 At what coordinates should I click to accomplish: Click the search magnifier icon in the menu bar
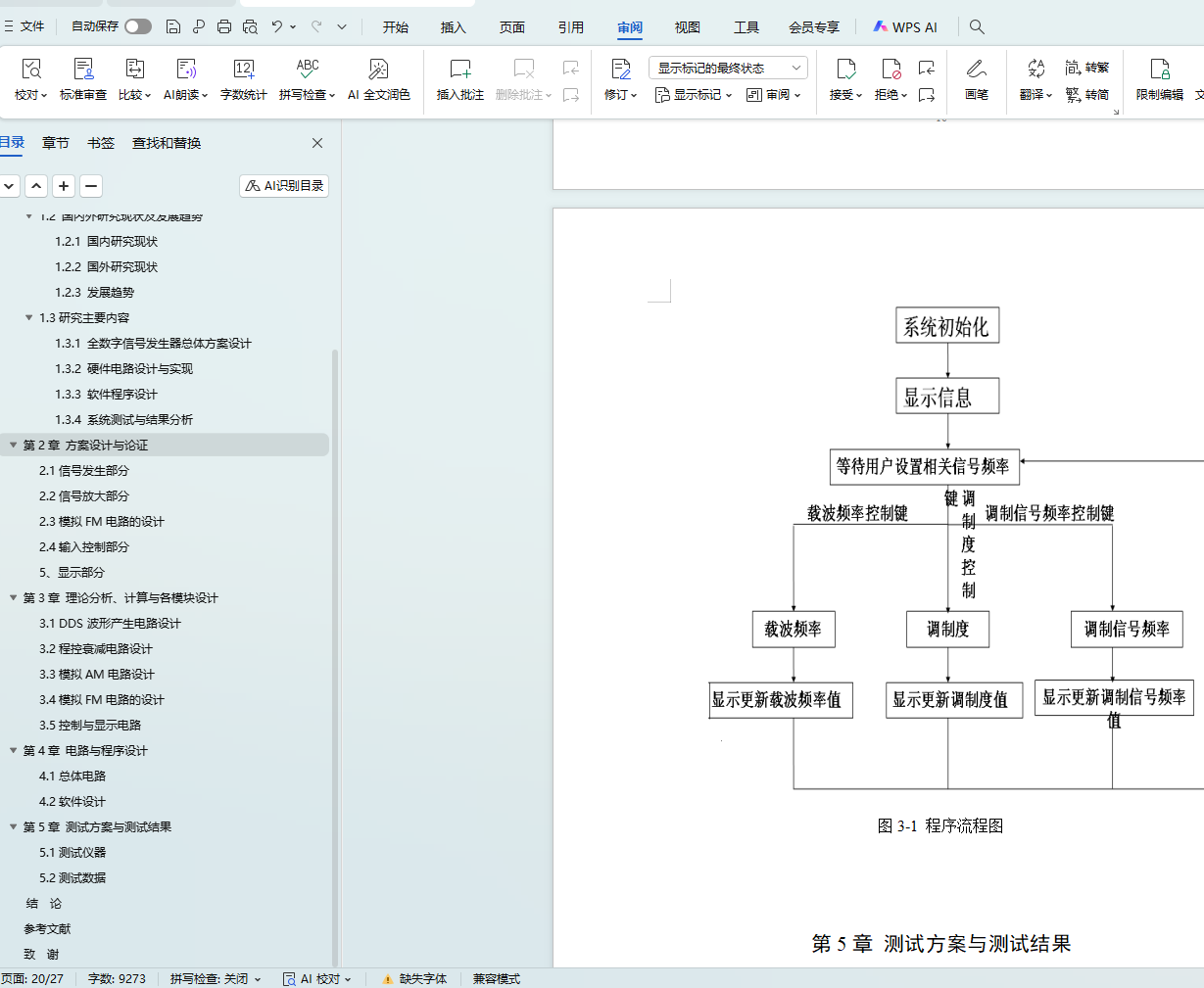977,26
